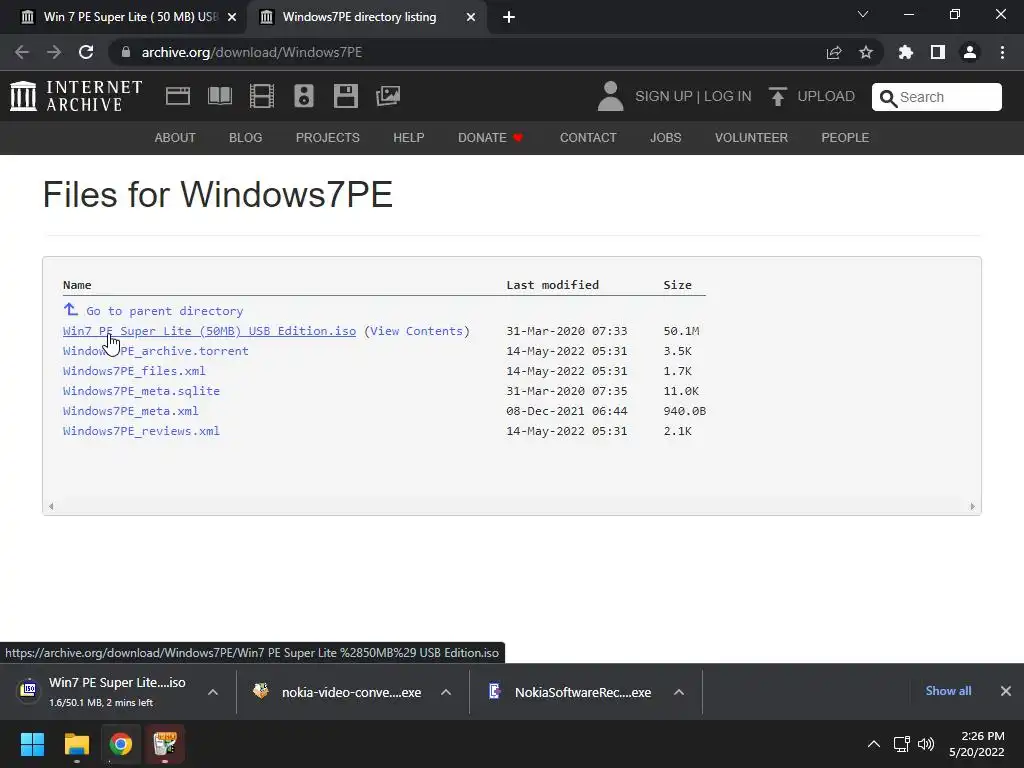Click the user avatar icon
Screen dimensions: 1024x768
(611, 96)
